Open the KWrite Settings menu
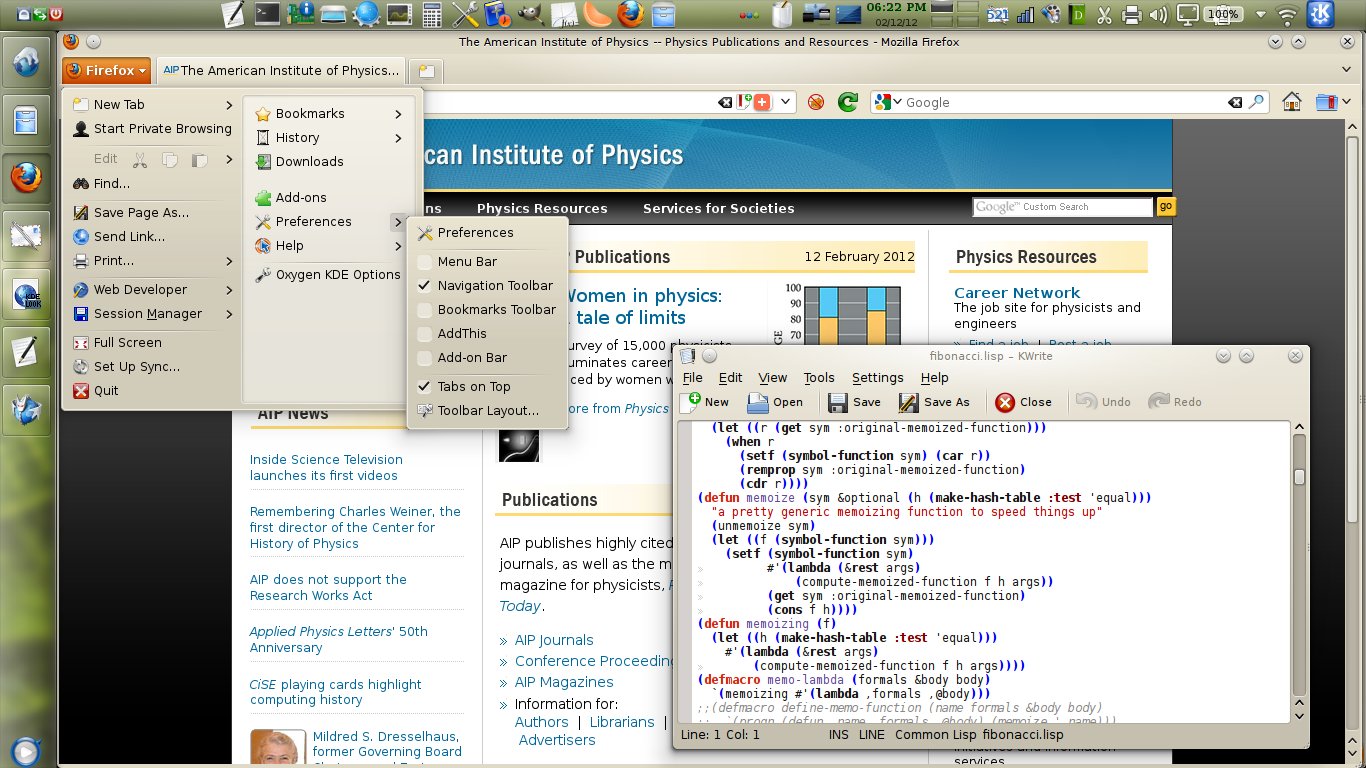 click(877, 378)
